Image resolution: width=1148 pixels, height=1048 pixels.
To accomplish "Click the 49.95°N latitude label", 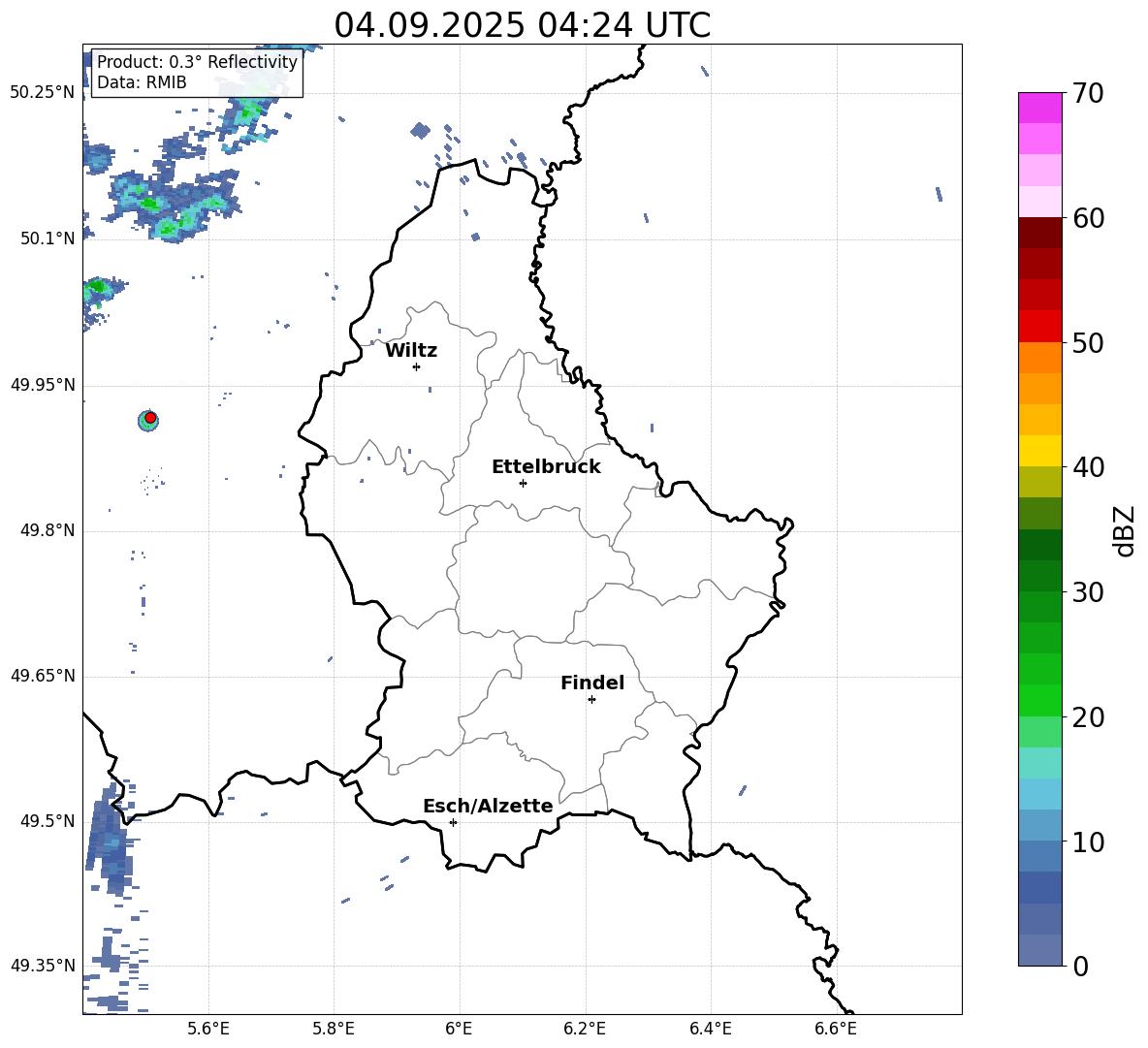I will pyautogui.click(x=43, y=385).
